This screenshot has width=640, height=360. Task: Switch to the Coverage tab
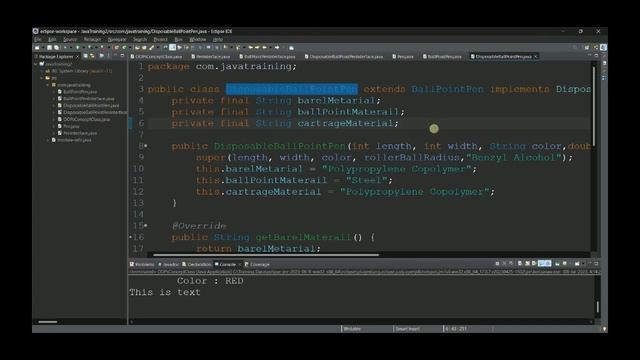click(257, 264)
